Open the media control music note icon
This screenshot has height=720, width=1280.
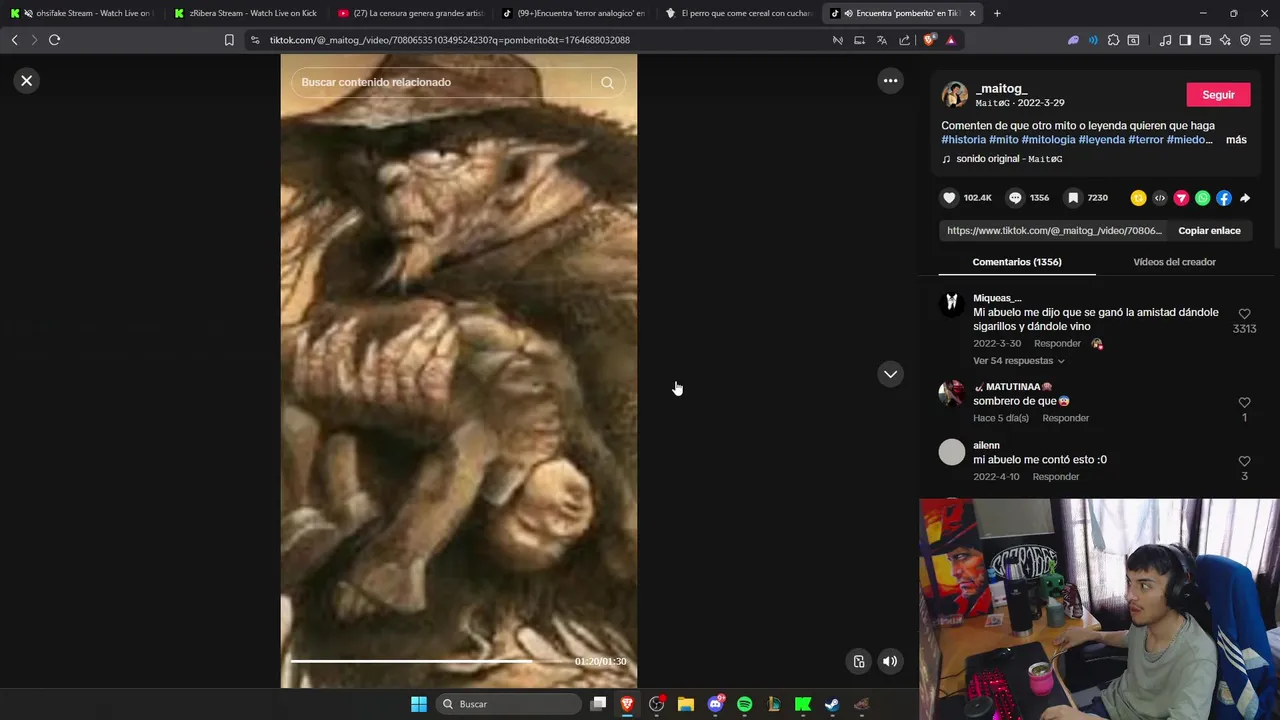pos(1165,40)
